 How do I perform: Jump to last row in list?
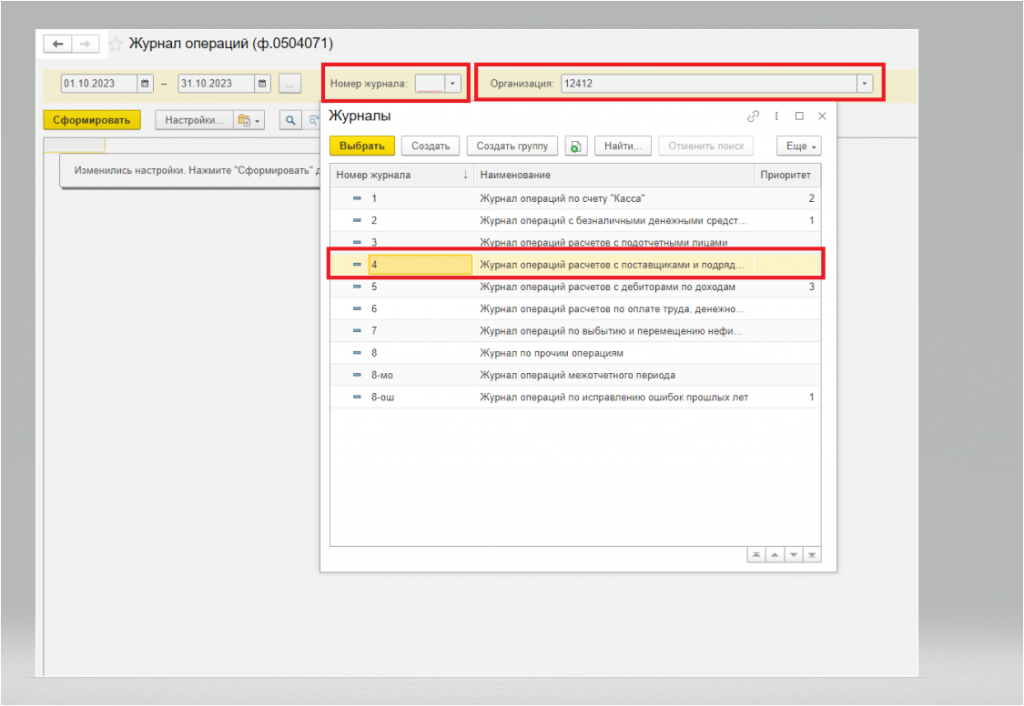(812, 555)
